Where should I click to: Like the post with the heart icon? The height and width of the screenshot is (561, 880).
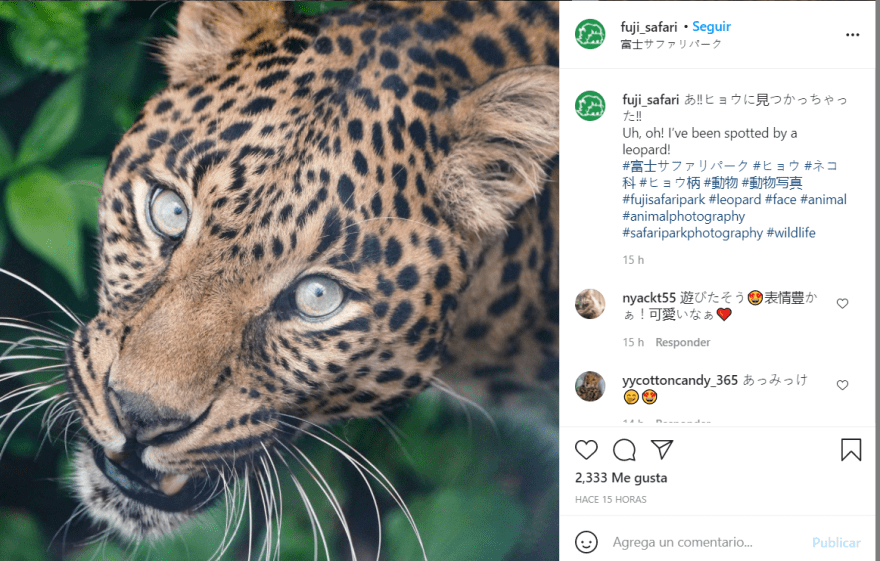587,450
